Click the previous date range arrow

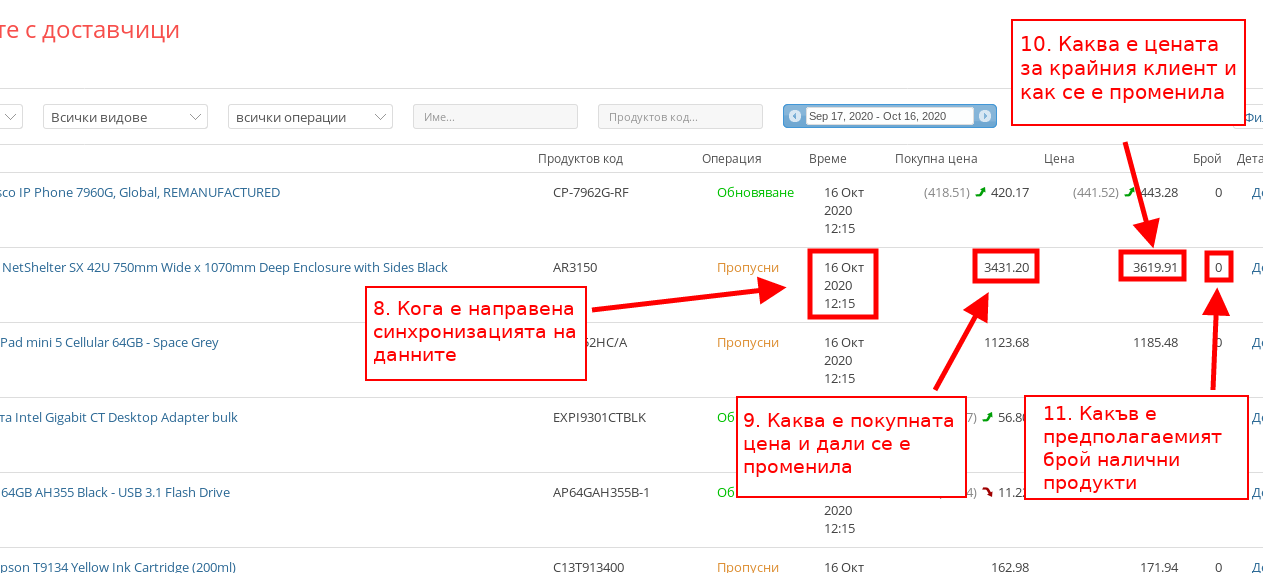click(795, 116)
